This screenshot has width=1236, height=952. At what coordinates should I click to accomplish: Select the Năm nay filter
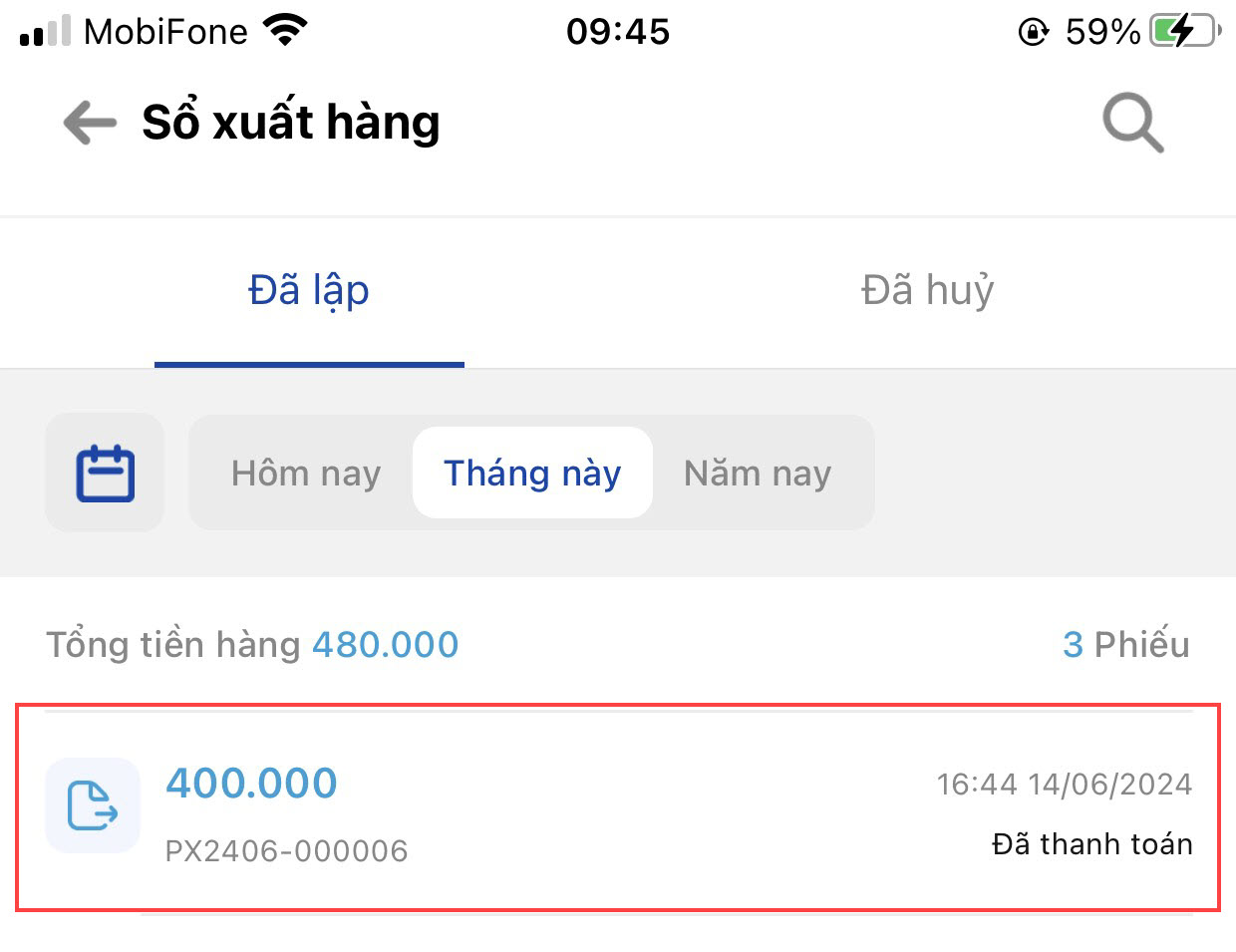(758, 473)
